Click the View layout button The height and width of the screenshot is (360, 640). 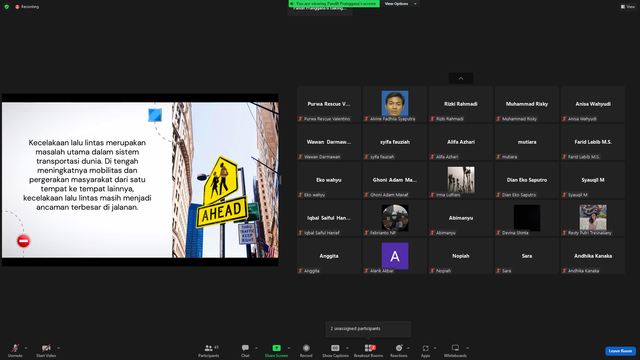click(x=628, y=7)
